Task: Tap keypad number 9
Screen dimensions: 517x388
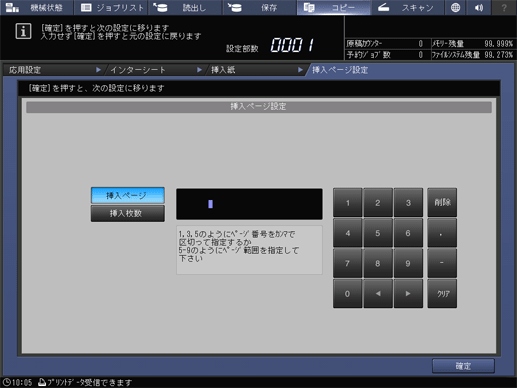Action: click(x=408, y=263)
